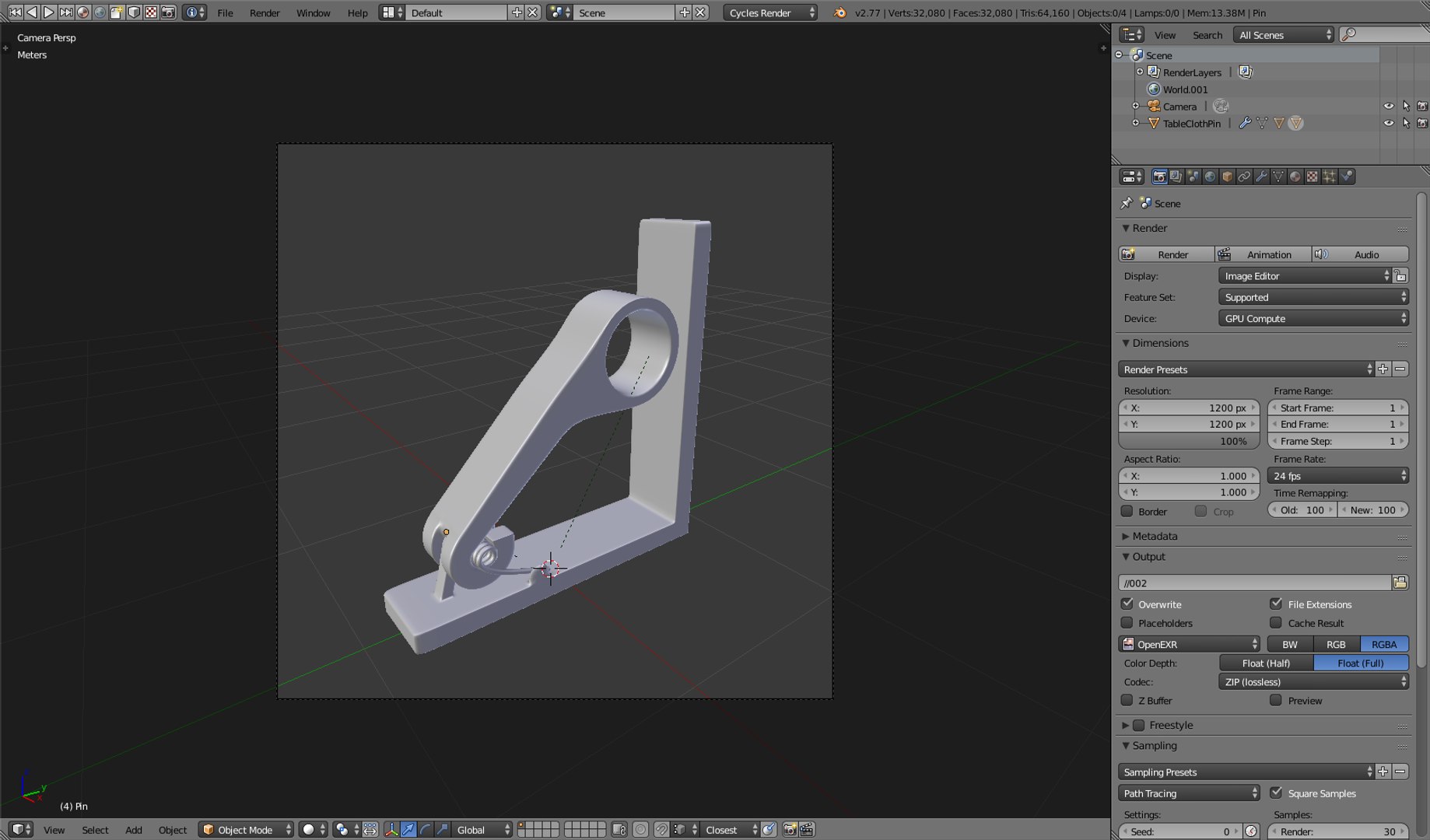The width and height of the screenshot is (1430, 840).
Task: Open the Material properties tab sphere icon
Action: click(1295, 177)
